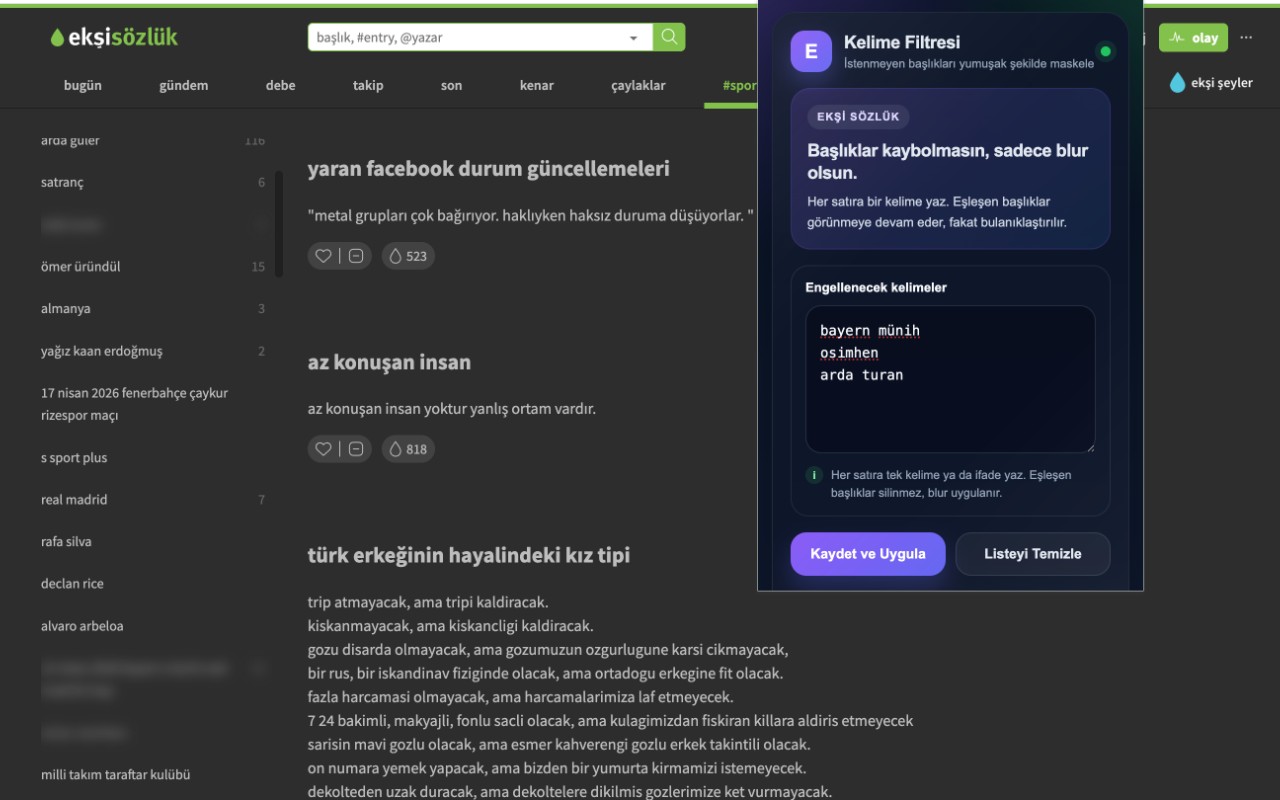Click minus-box icon on az konuşan insan entry
1280x800 pixels.
point(356,449)
